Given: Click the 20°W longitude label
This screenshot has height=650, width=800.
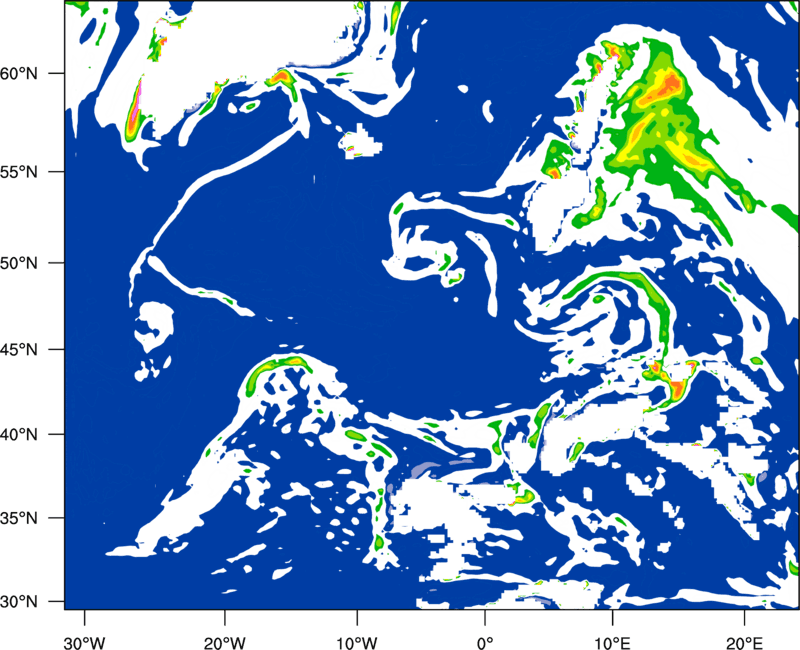Looking at the screenshot, I should coord(225,643).
